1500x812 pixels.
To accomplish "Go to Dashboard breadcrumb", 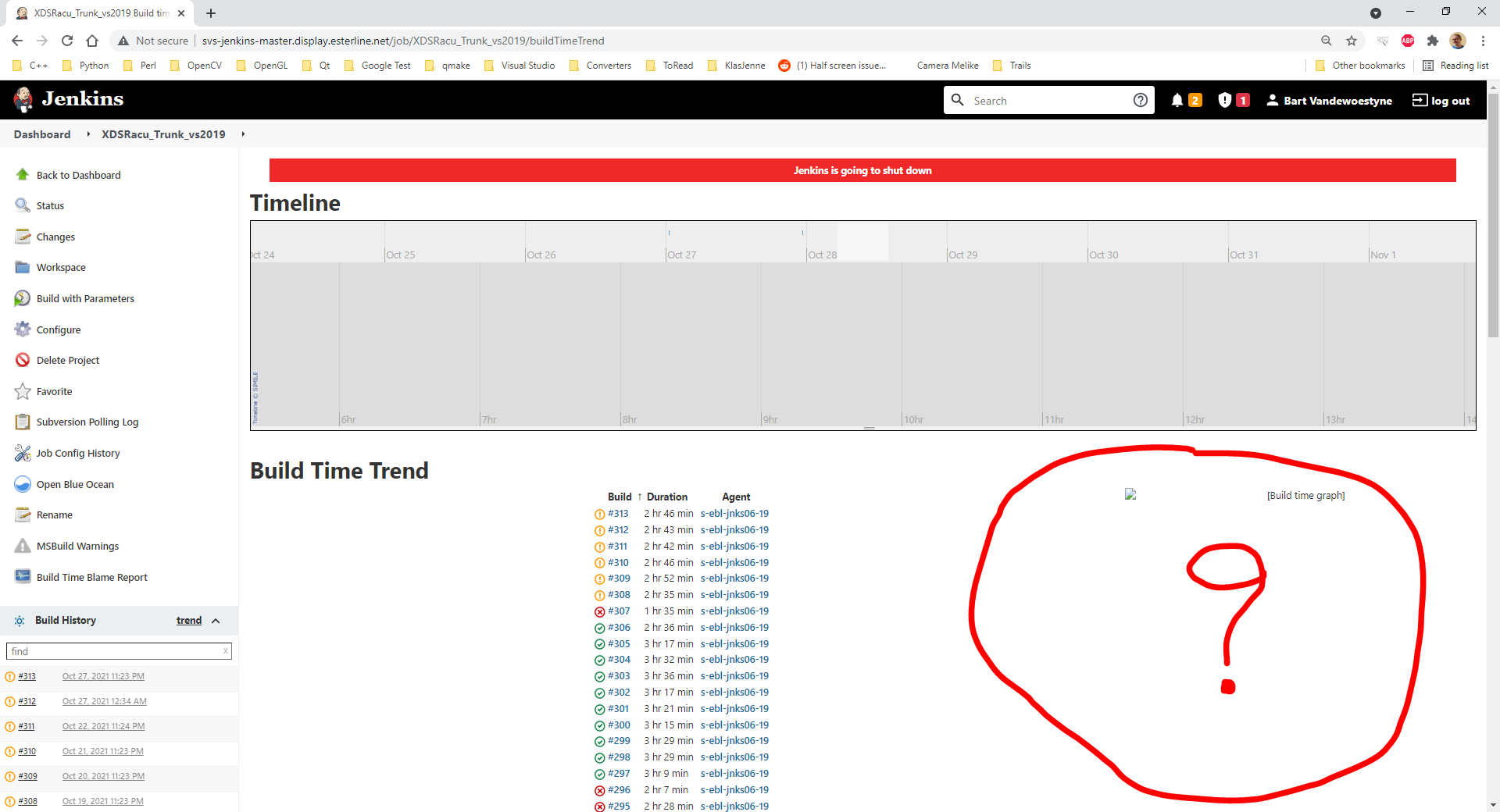I will pos(42,134).
